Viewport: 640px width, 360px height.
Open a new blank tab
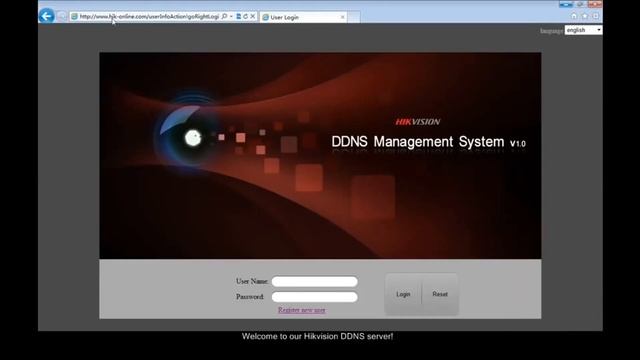(x=353, y=17)
